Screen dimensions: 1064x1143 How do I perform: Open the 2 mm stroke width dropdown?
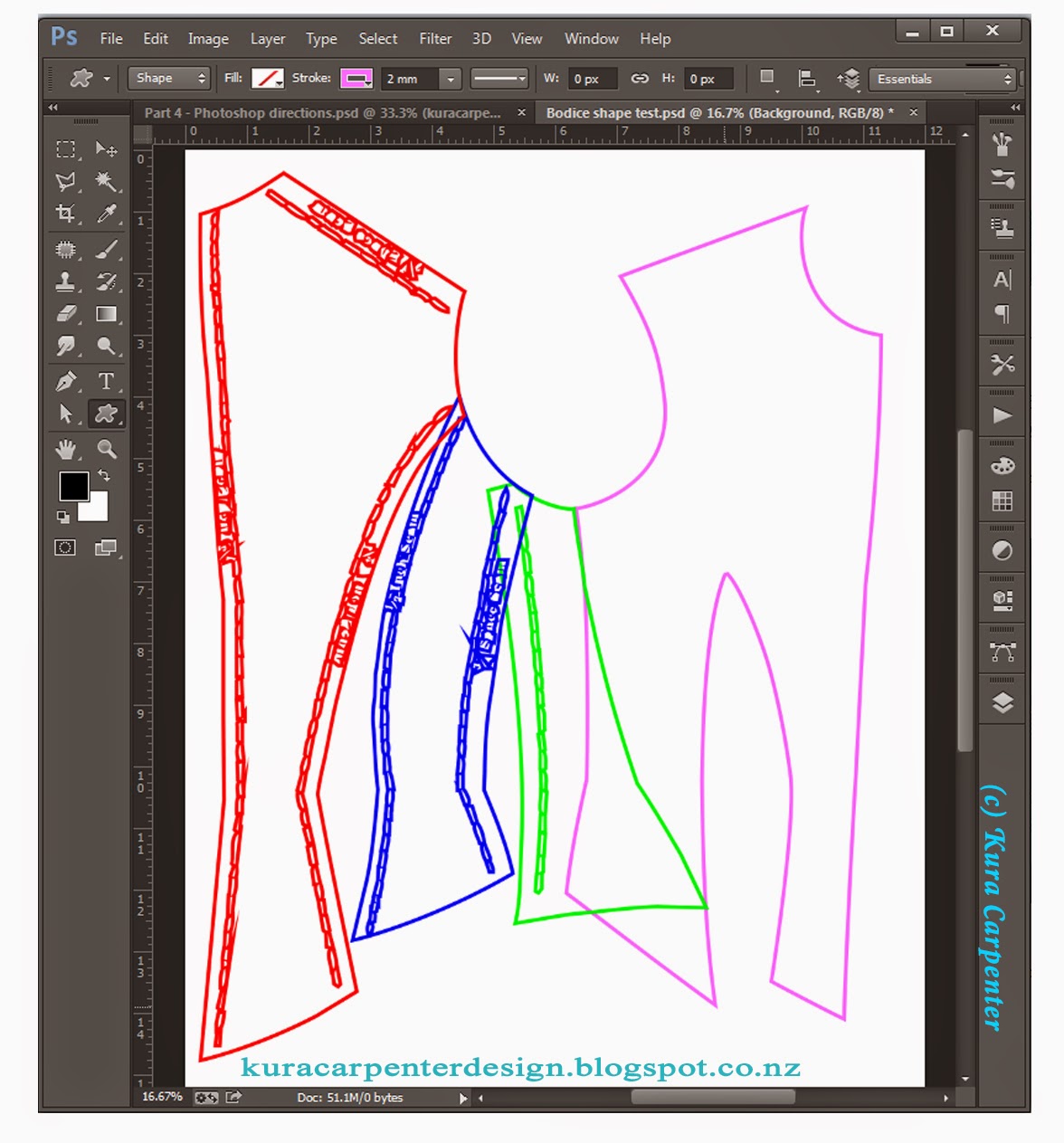click(x=450, y=79)
